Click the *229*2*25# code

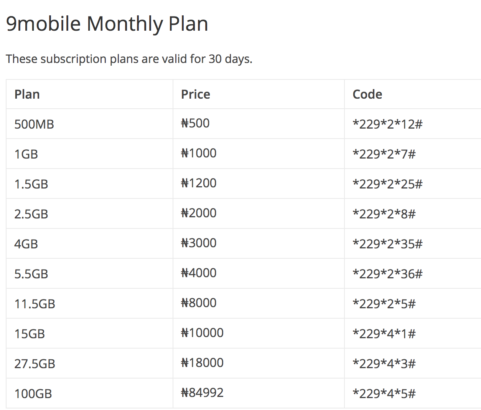[388, 184]
